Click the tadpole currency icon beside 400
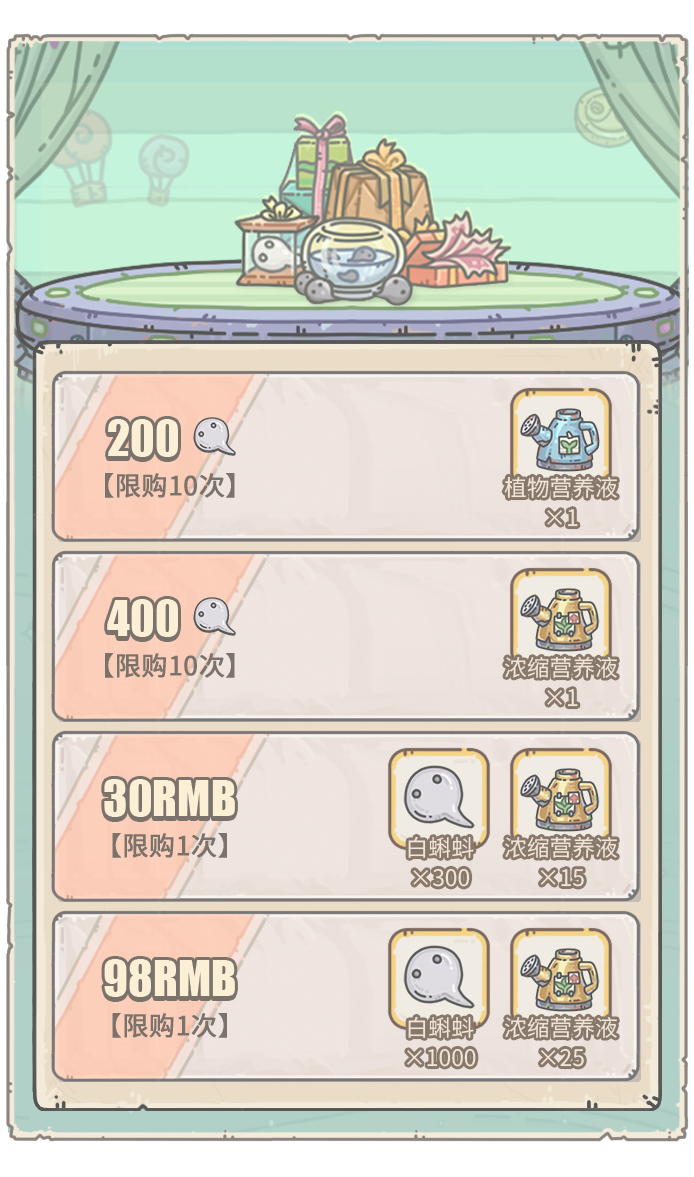The width and height of the screenshot is (694, 1177). (214, 617)
